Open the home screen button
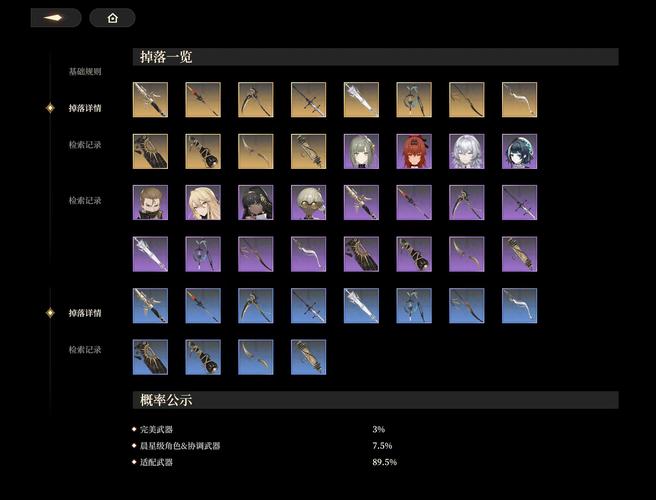This screenshot has height=500, width=656. 112,18
